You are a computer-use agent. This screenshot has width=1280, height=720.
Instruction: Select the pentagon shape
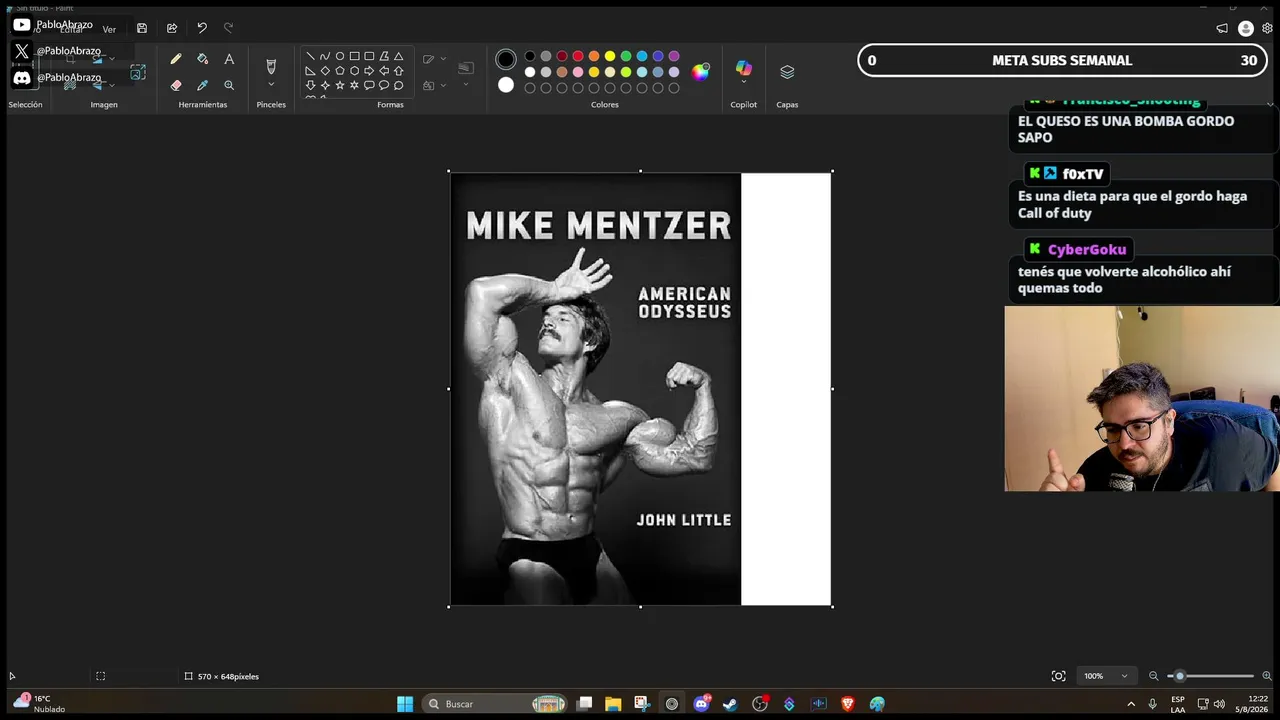[x=340, y=71]
